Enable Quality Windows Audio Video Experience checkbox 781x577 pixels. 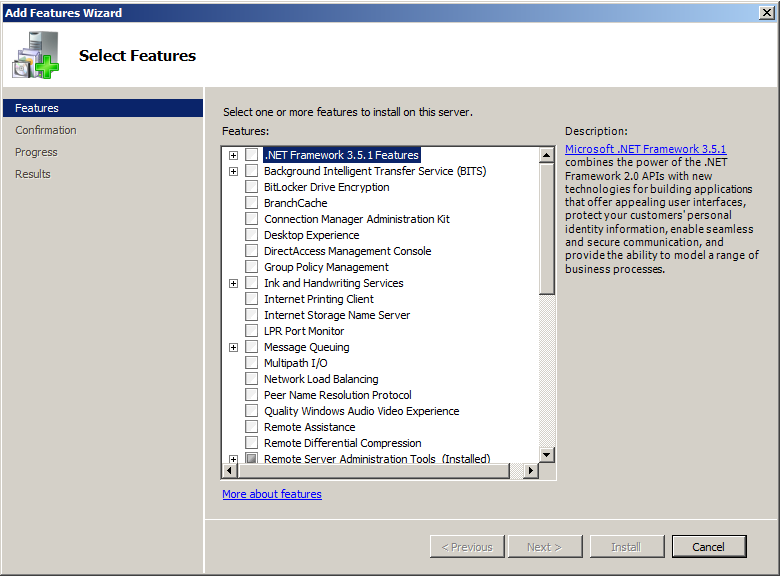(x=252, y=411)
